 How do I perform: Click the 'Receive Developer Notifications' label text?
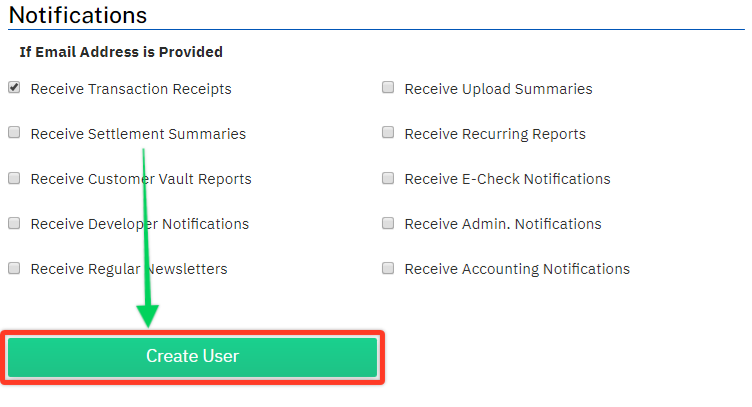point(140,224)
